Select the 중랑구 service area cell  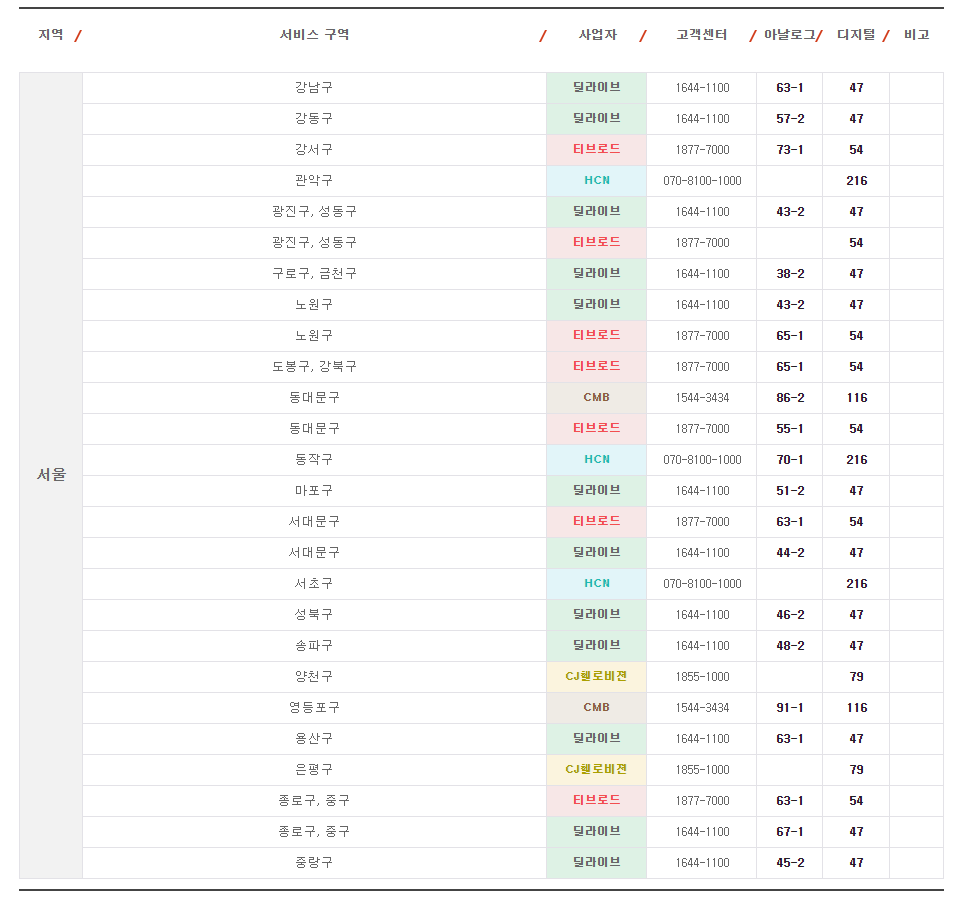pyautogui.click(x=314, y=863)
